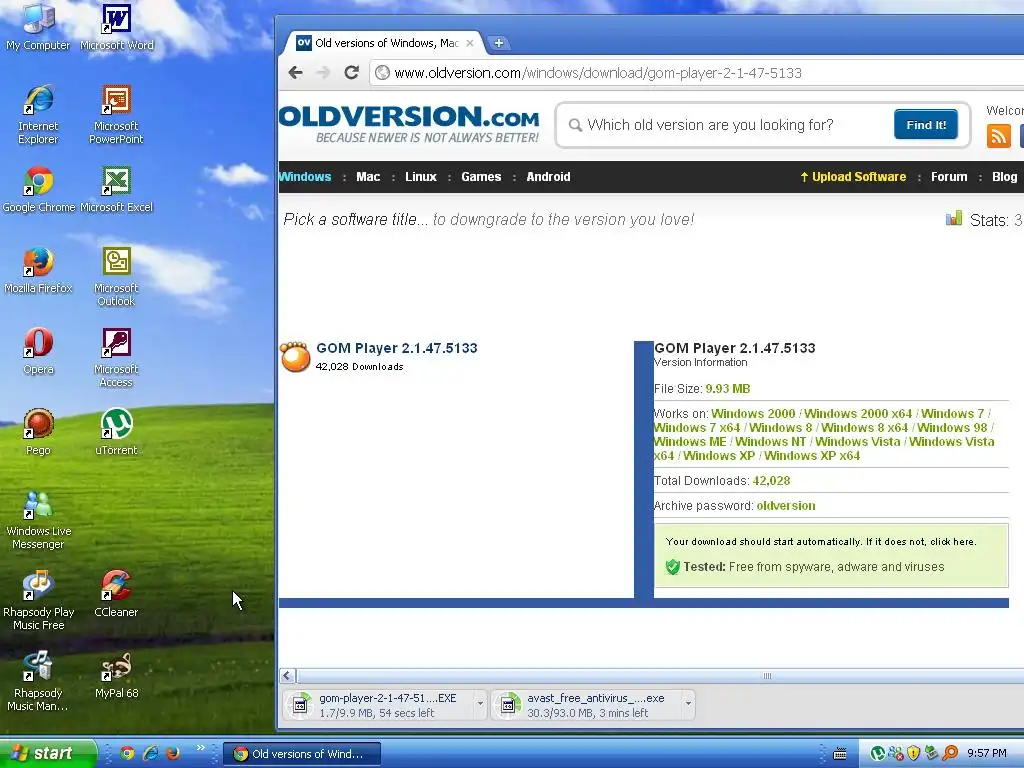Open the Google Chrome desktop shortcut
The height and width of the screenshot is (768, 1024).
38,189
